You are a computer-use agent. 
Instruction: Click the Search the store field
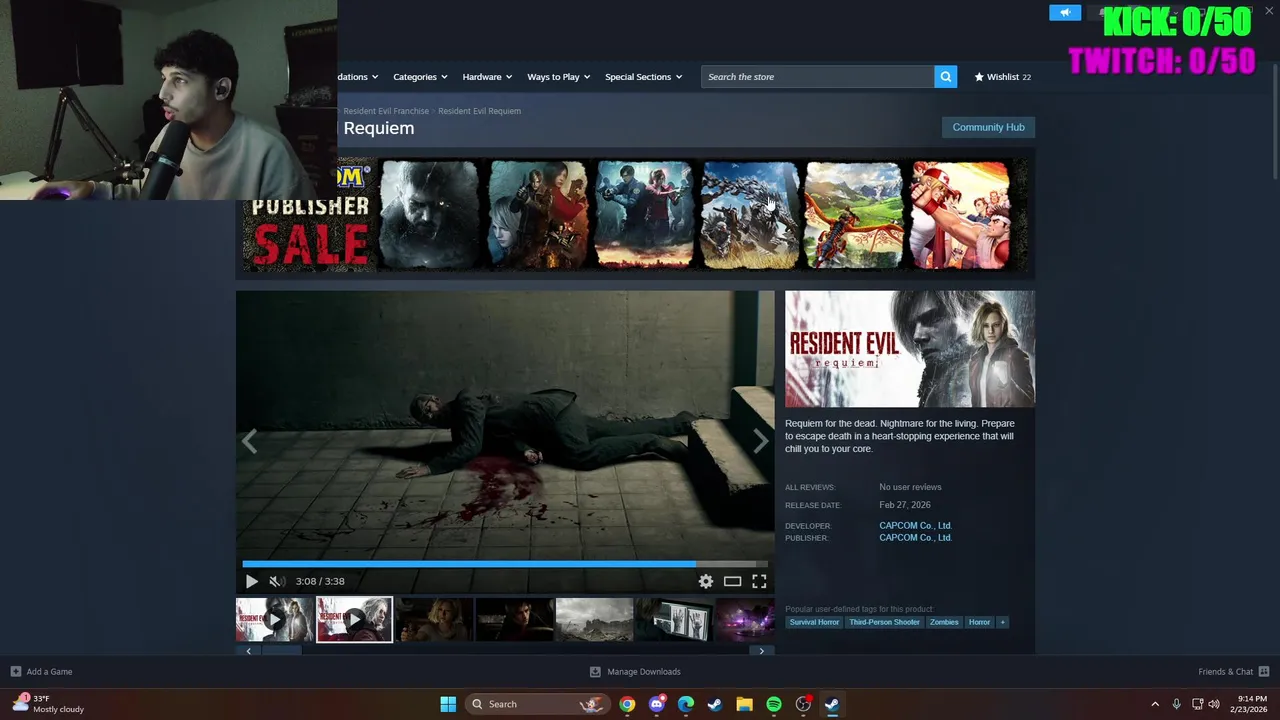pyautogui.click(x=818, y=77)
